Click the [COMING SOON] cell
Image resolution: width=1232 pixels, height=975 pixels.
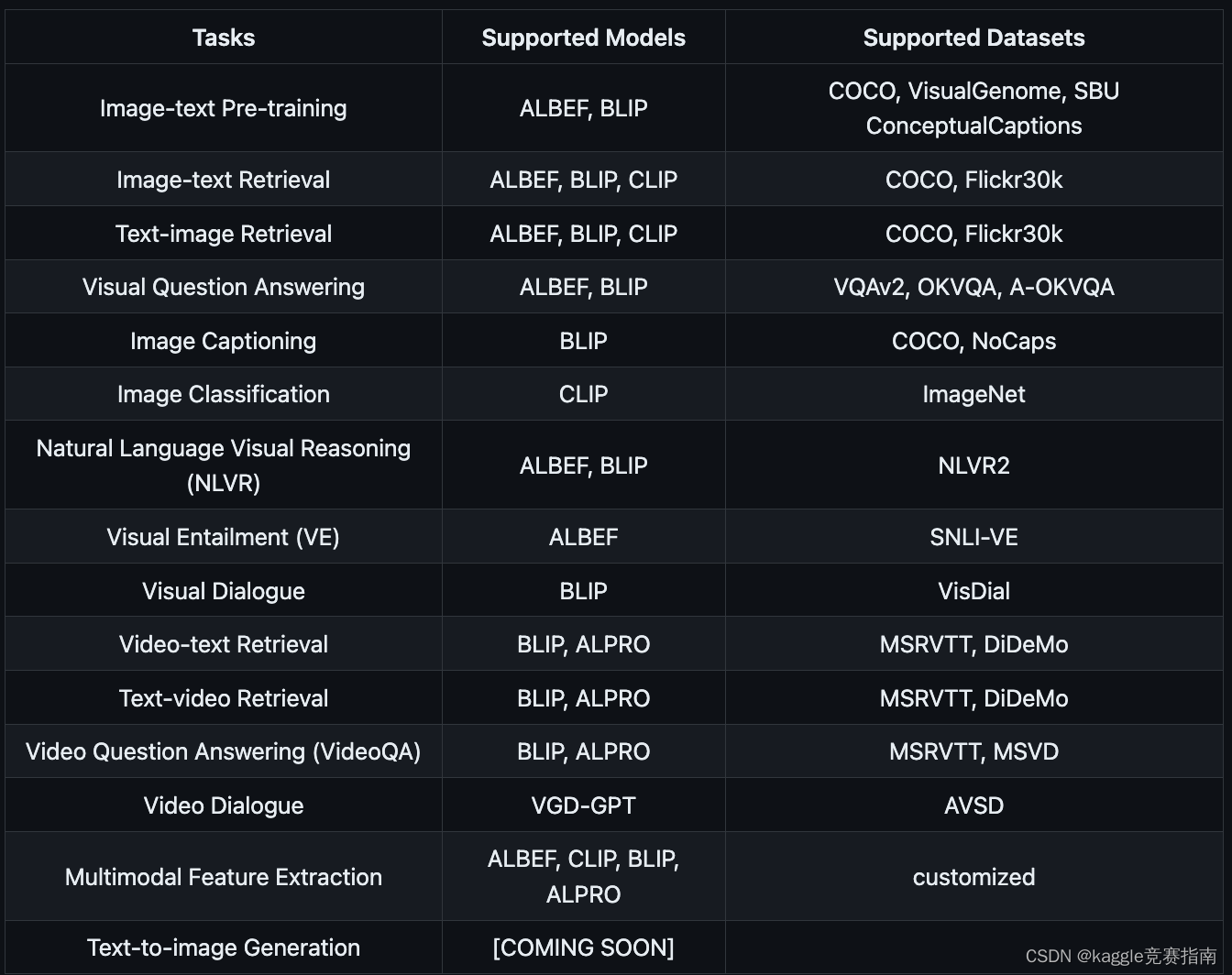coord(583,948)
